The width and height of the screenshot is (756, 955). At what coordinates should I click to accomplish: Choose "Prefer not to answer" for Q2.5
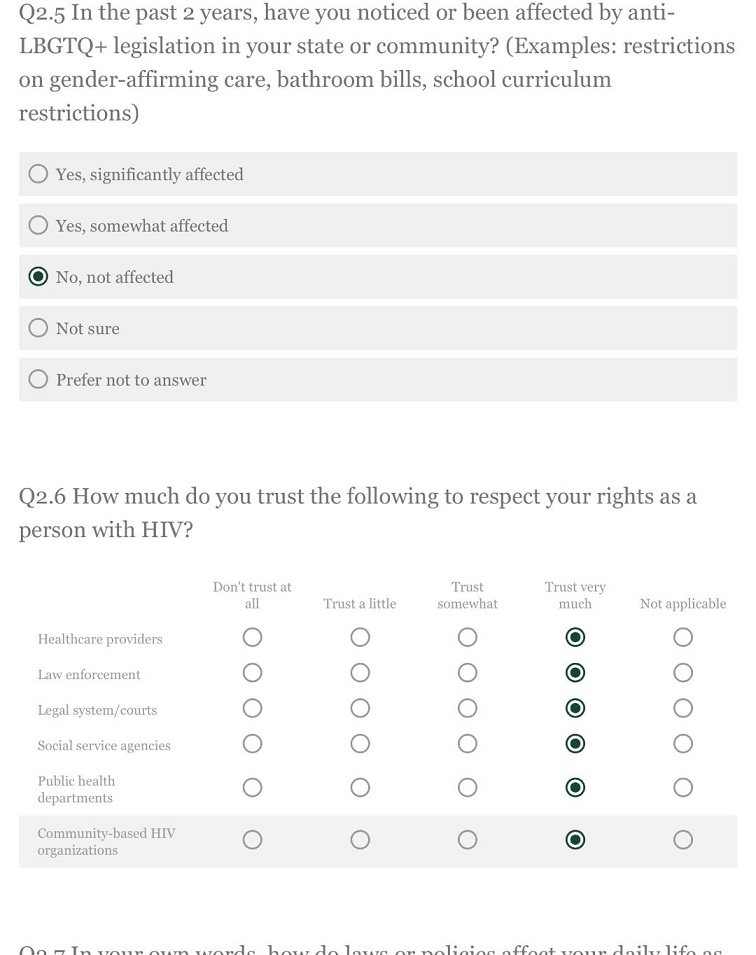coord(38,379)
